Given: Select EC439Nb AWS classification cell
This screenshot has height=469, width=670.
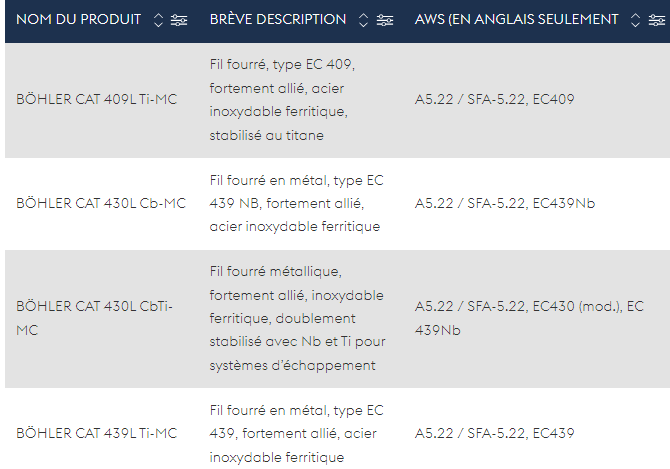Looking at the screenshot, I should pos(505,203).
